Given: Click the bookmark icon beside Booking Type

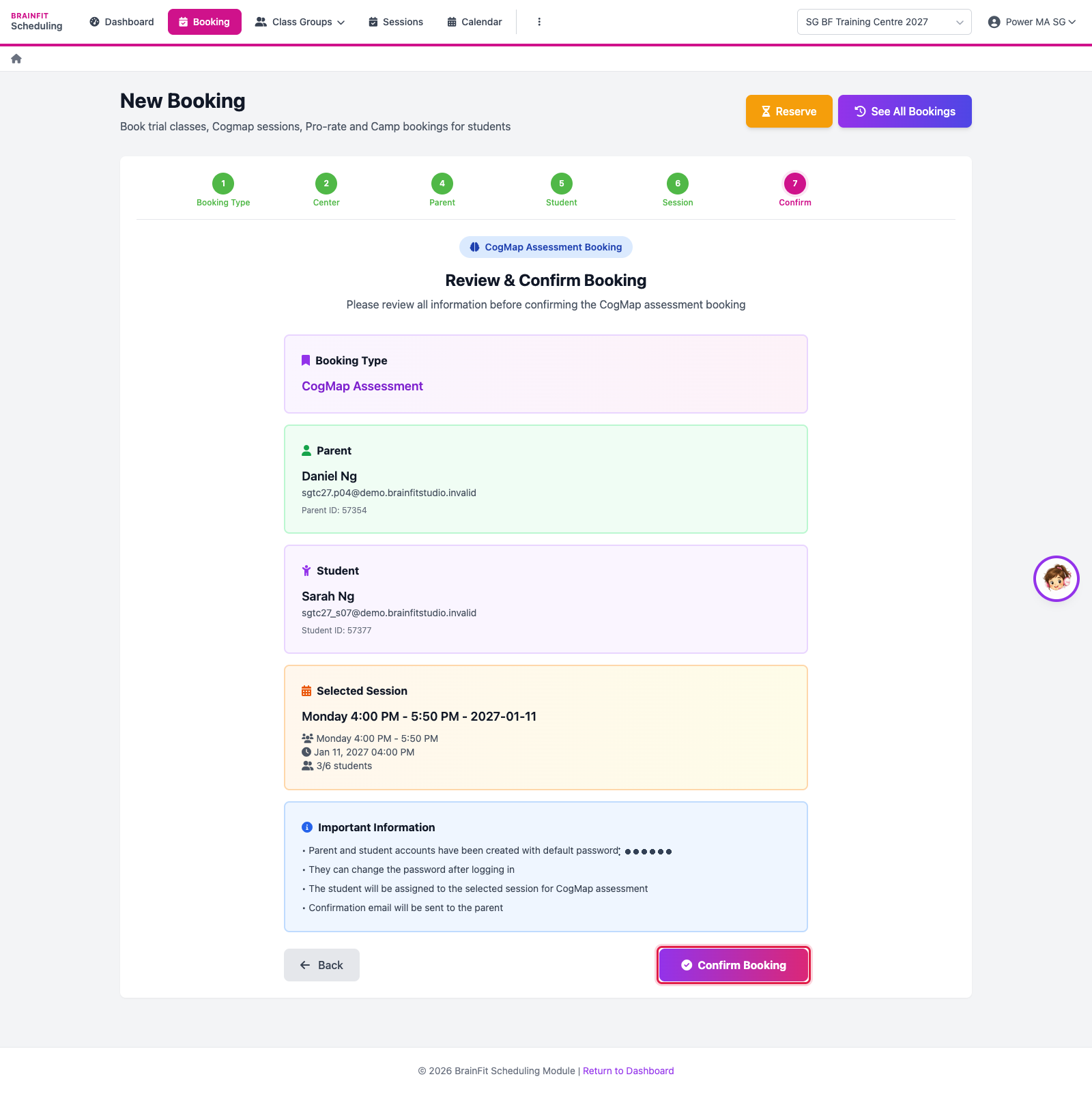Looking at the screenshot, I should (x=306, y=360).
